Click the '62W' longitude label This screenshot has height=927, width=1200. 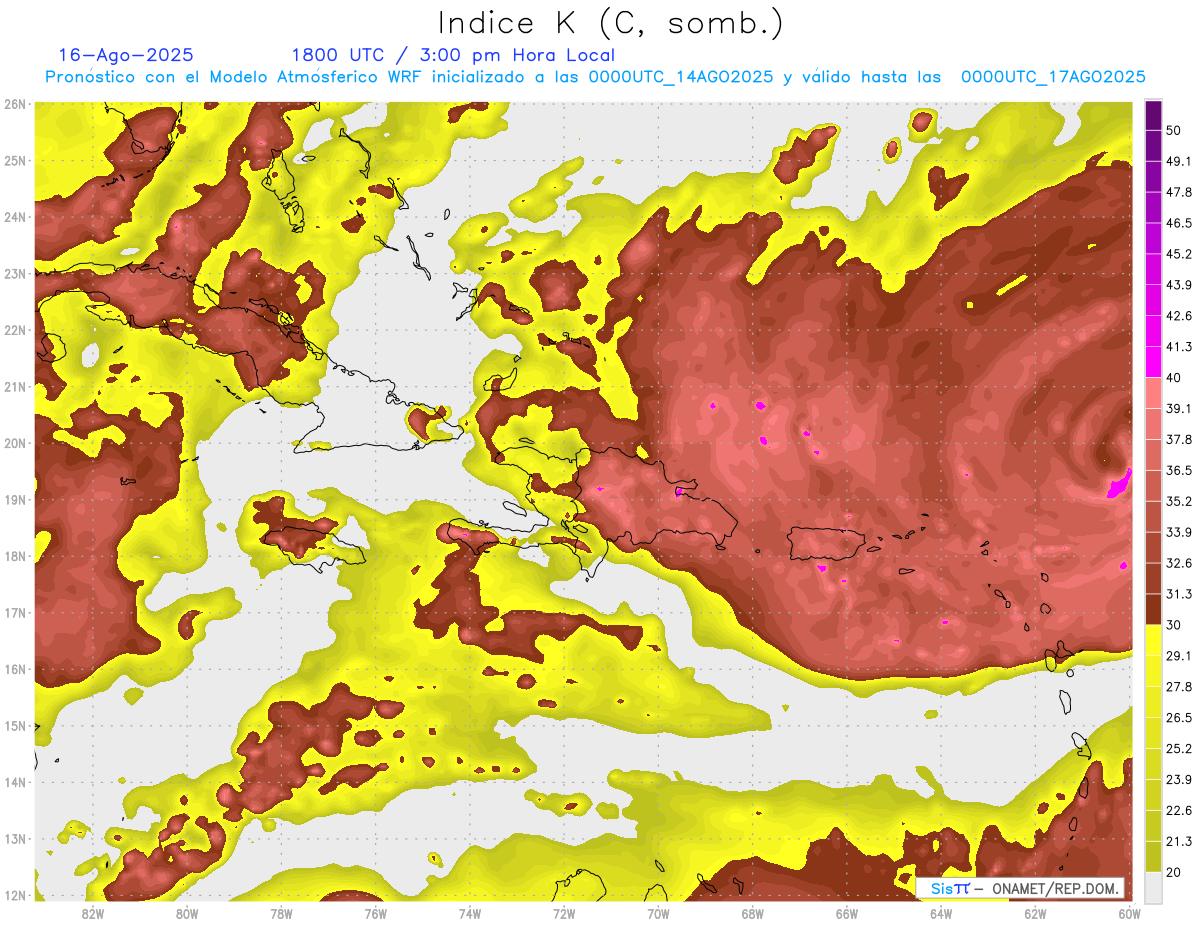(1035, 914)
